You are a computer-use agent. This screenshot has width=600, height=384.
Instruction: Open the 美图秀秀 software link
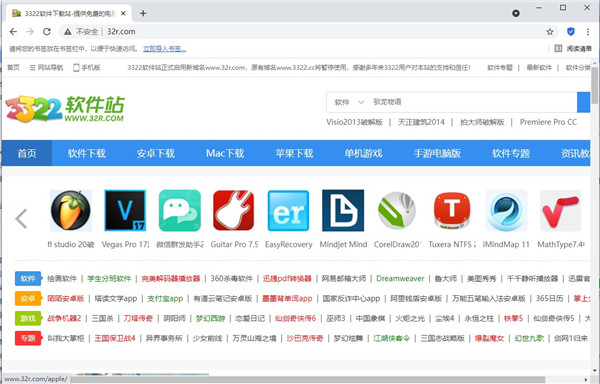(x=481, y=278)
